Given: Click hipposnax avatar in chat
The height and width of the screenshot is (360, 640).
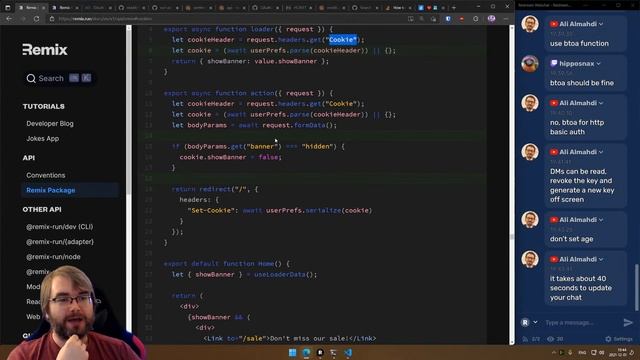Looking at the screenshot, I should click(530, 64).
